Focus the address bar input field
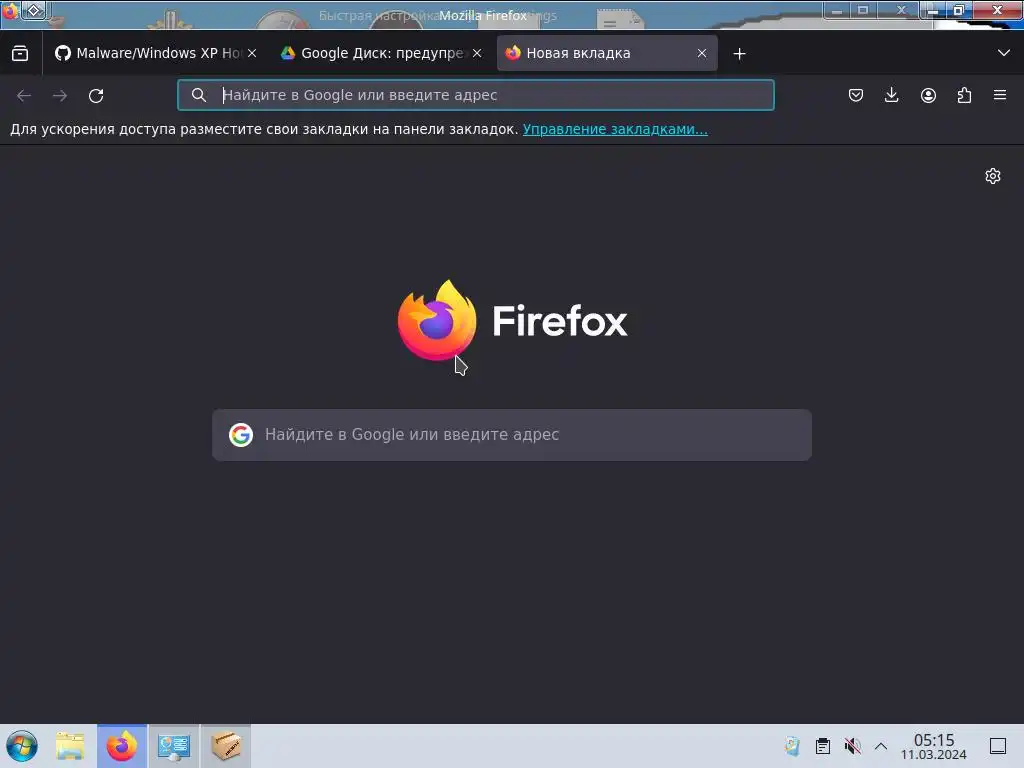The image size is (1024, 768). click(475, 95)
